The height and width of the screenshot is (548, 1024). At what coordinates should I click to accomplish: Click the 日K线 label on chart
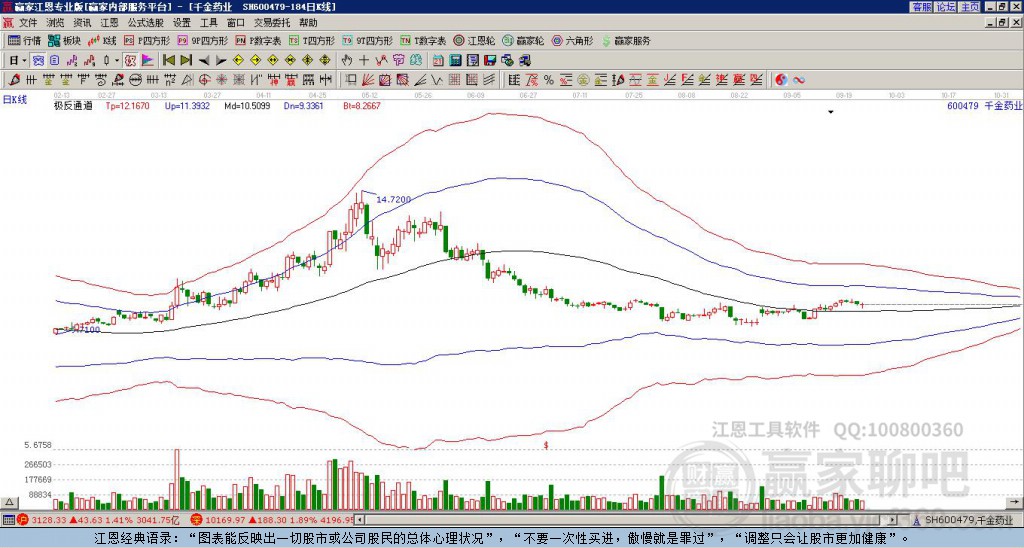(14, 100)
